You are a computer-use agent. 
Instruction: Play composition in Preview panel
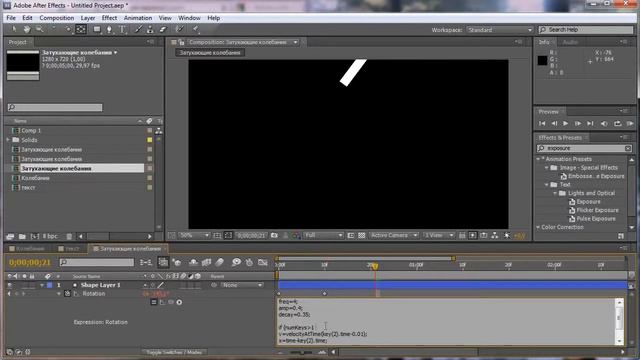pyautogui.click(x=566, y=123)
